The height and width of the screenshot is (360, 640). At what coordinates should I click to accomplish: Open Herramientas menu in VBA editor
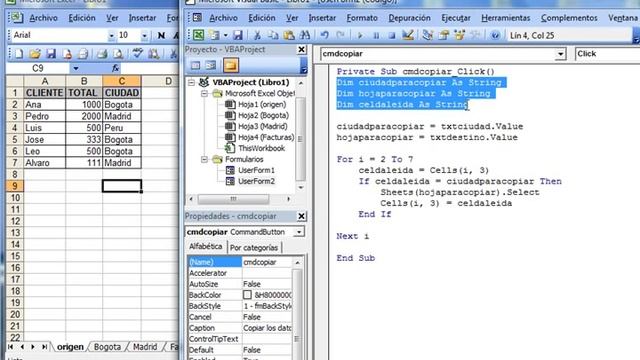pyautogui.click(x=506, y=18)
